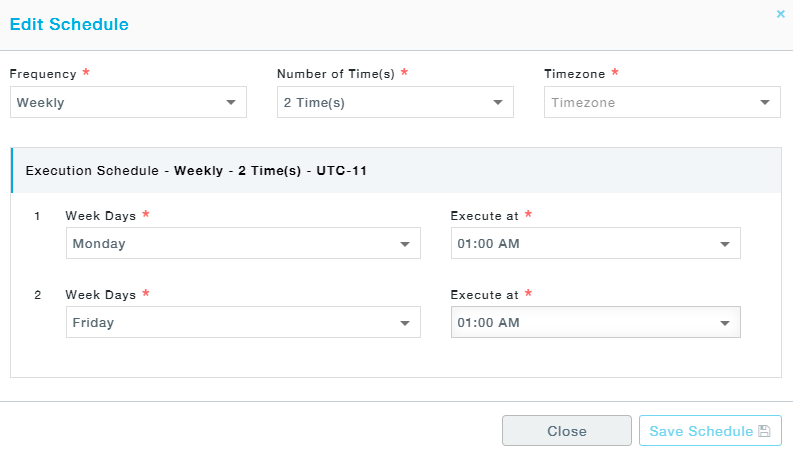This screenshot has width=793, height=453.
Task: Click the floppy disk icon in Save Schedule
Action: [764, 431]
